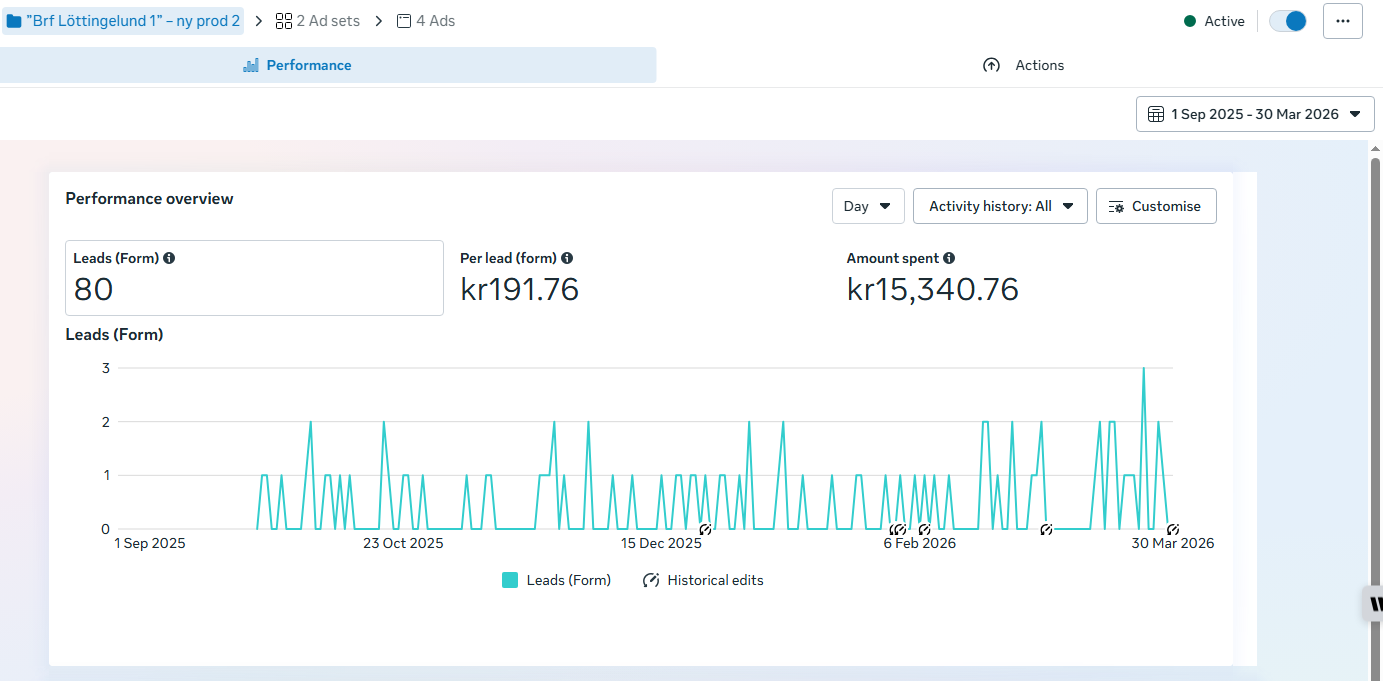Open the Day granularity dropdown
The width and height of the screenshot is (1383, 681).
867,206
